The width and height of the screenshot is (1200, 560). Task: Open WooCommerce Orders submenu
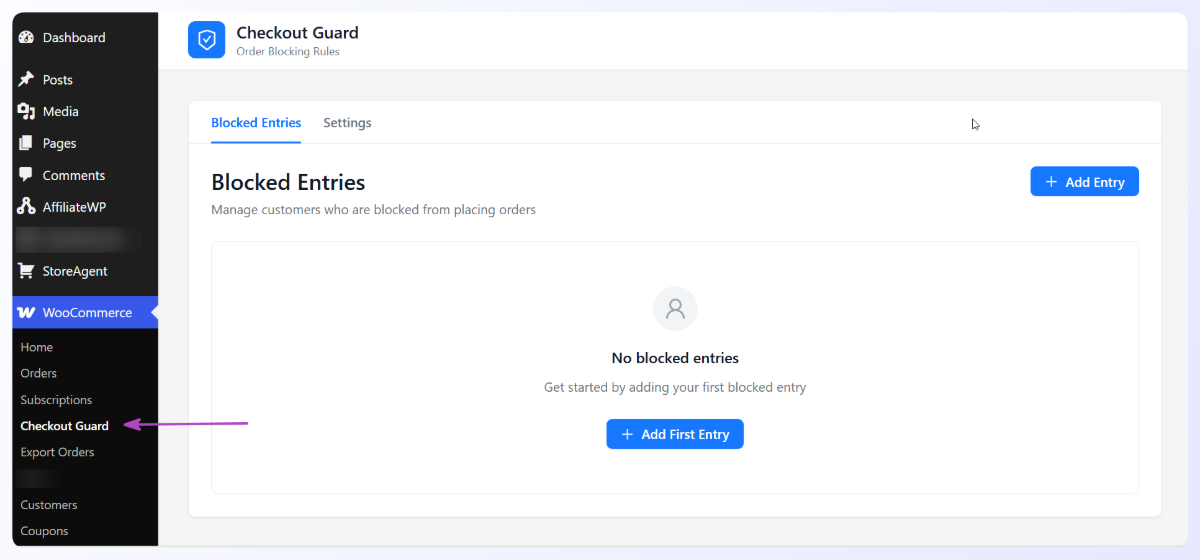39,373
